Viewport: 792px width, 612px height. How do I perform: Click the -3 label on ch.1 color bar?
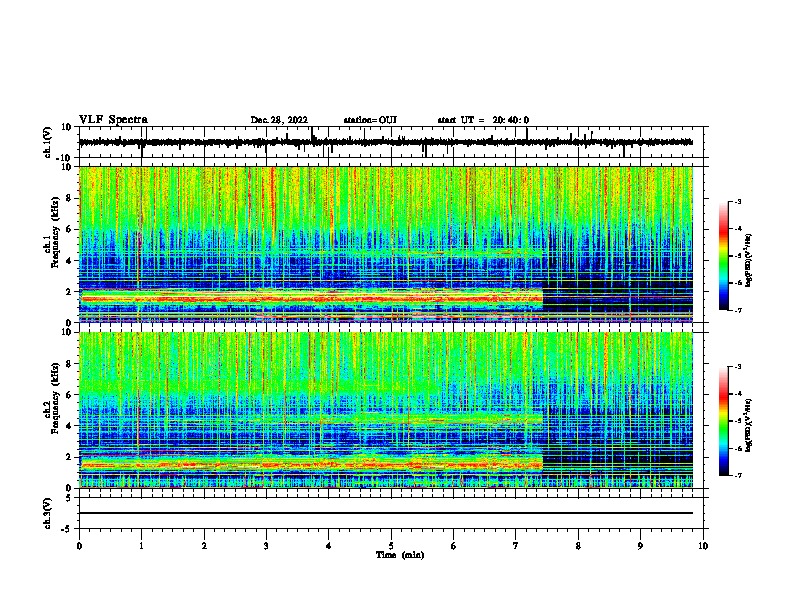(737, 201)
